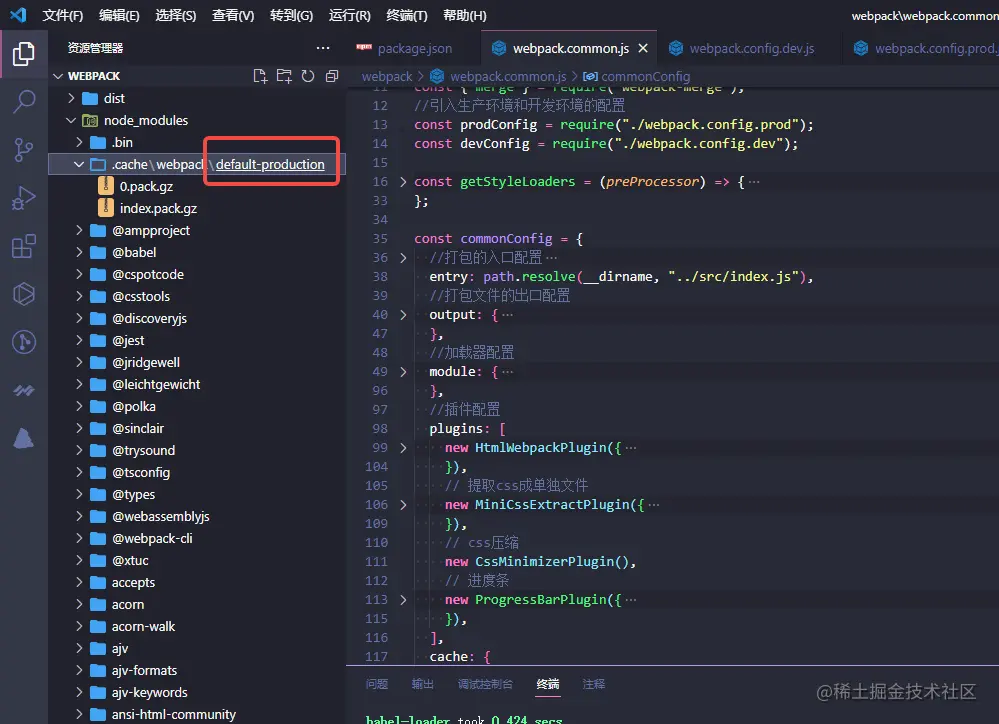Open the Run and Debug view

tap(24, 198)
